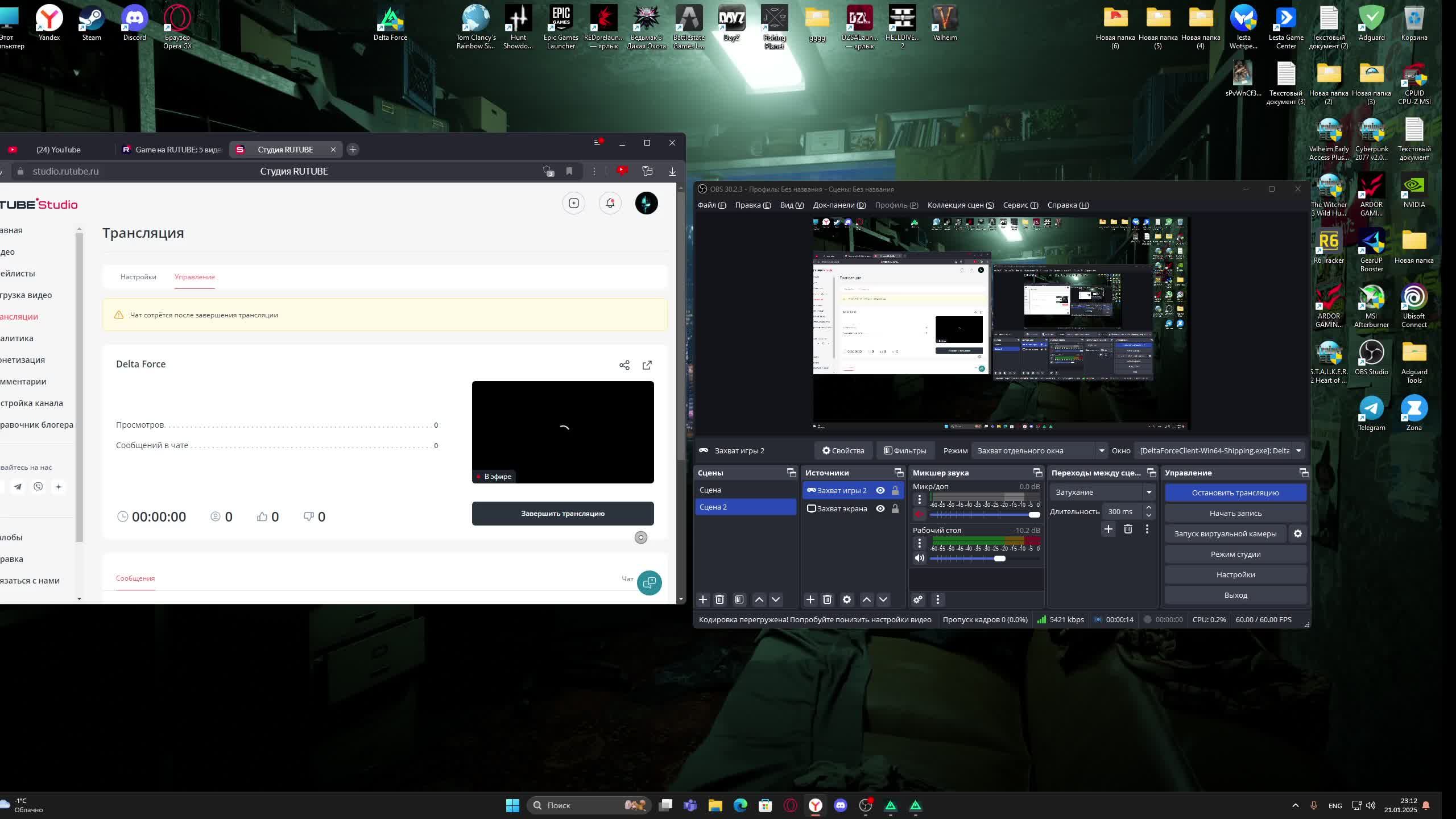
Task: Open Рабочий стол channel three-dot options
Action: pos(920,543)
